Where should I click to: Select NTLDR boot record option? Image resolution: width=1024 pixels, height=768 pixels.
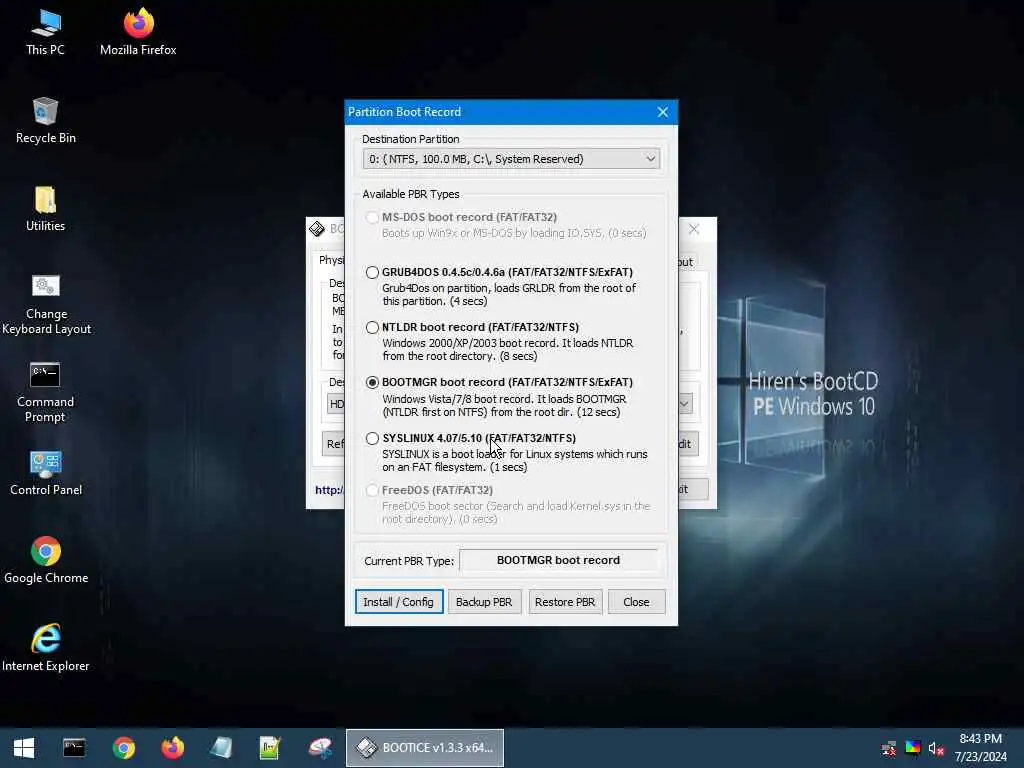pyautogui.click(x=372, y=327)
